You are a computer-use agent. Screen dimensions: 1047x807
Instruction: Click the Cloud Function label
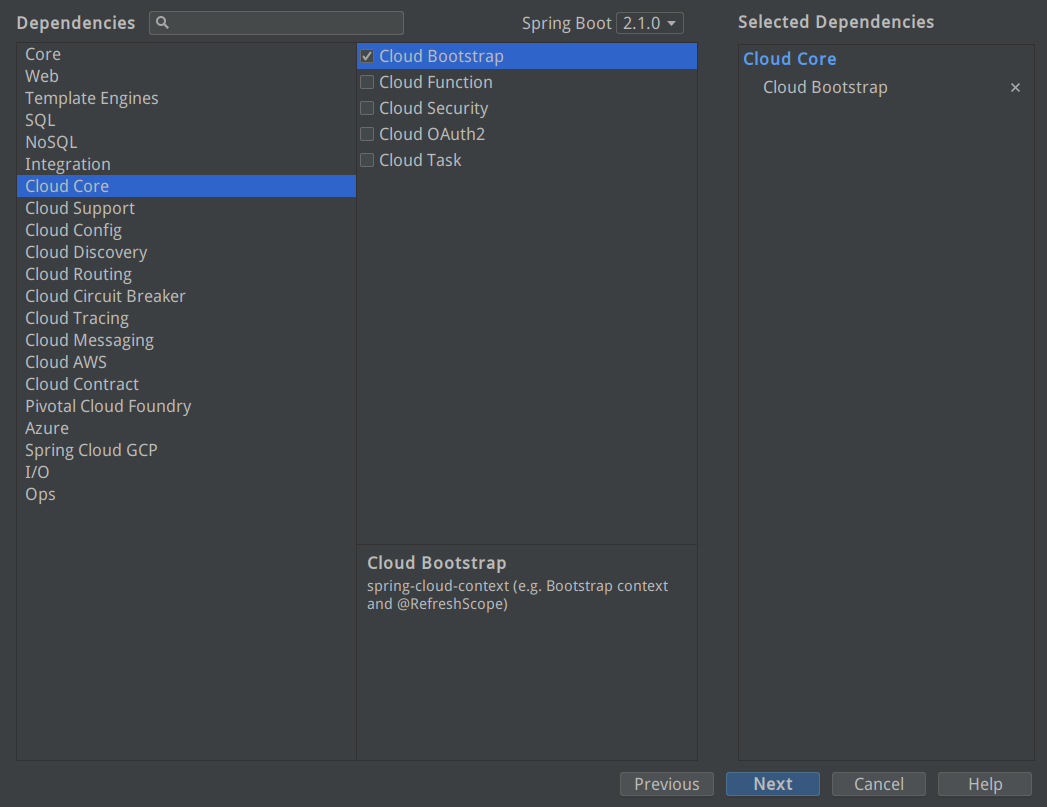click(436, 82)
